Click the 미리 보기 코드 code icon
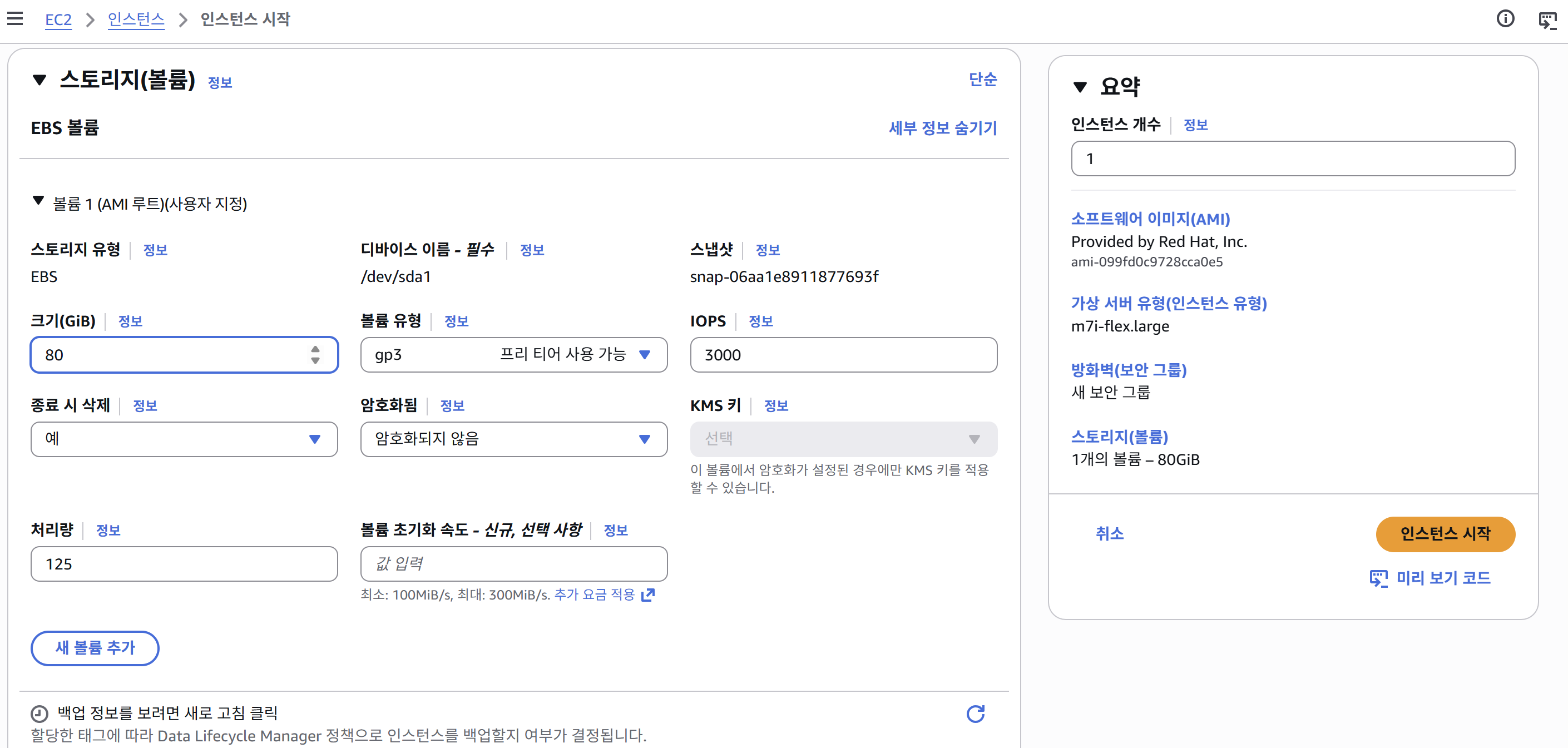This screenshot has width=1568, height=748. tap(1378, 578)
